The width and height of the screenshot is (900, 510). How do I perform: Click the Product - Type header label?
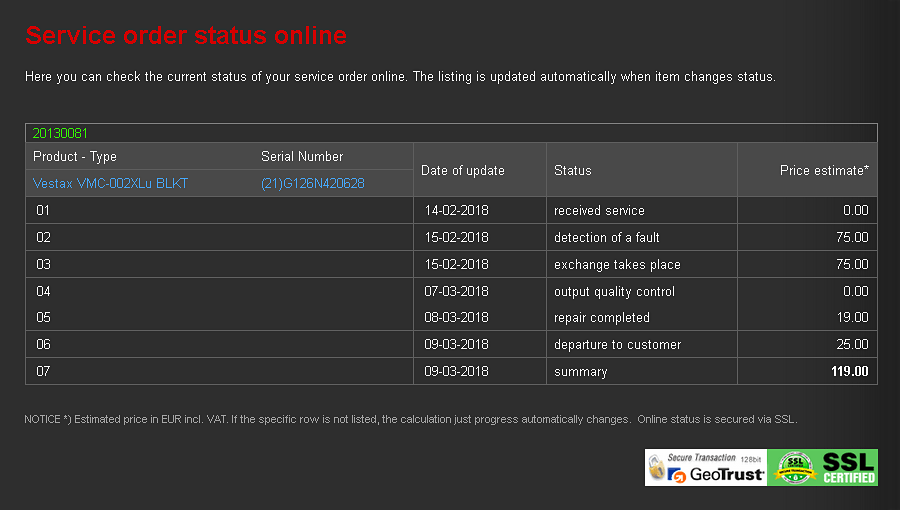[x=75, y=157]
